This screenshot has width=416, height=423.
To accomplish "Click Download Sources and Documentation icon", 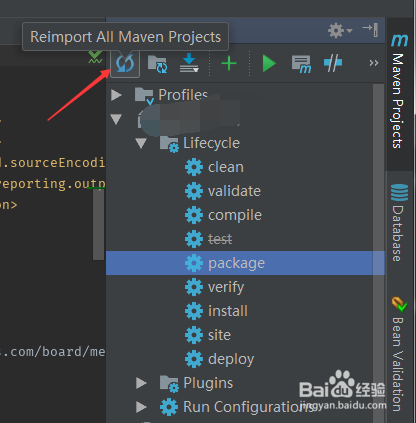I will pyautogui.click(x=189, y=63).
